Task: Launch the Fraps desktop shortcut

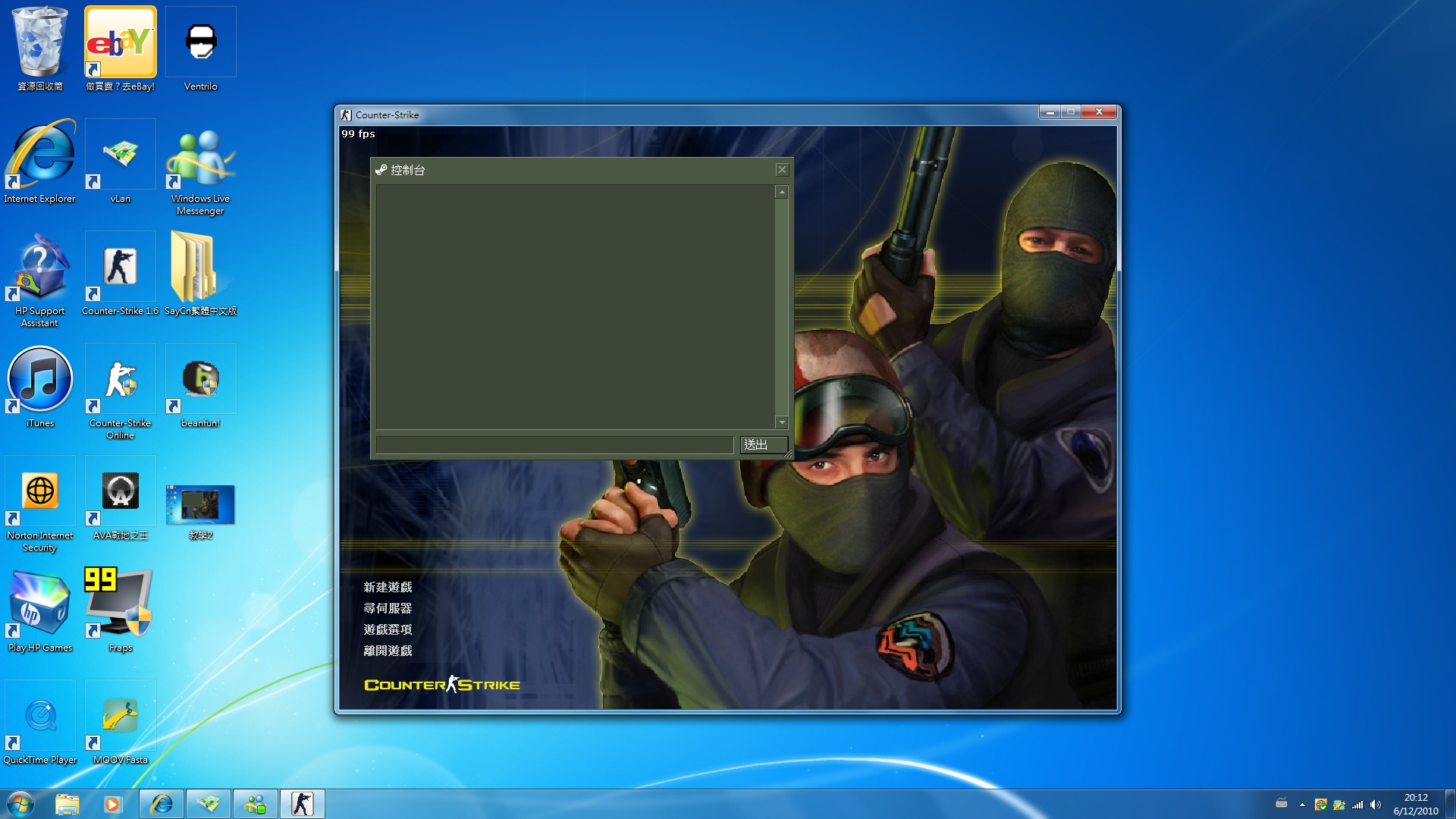Action: pyautogui.click(x=120, y=603)
